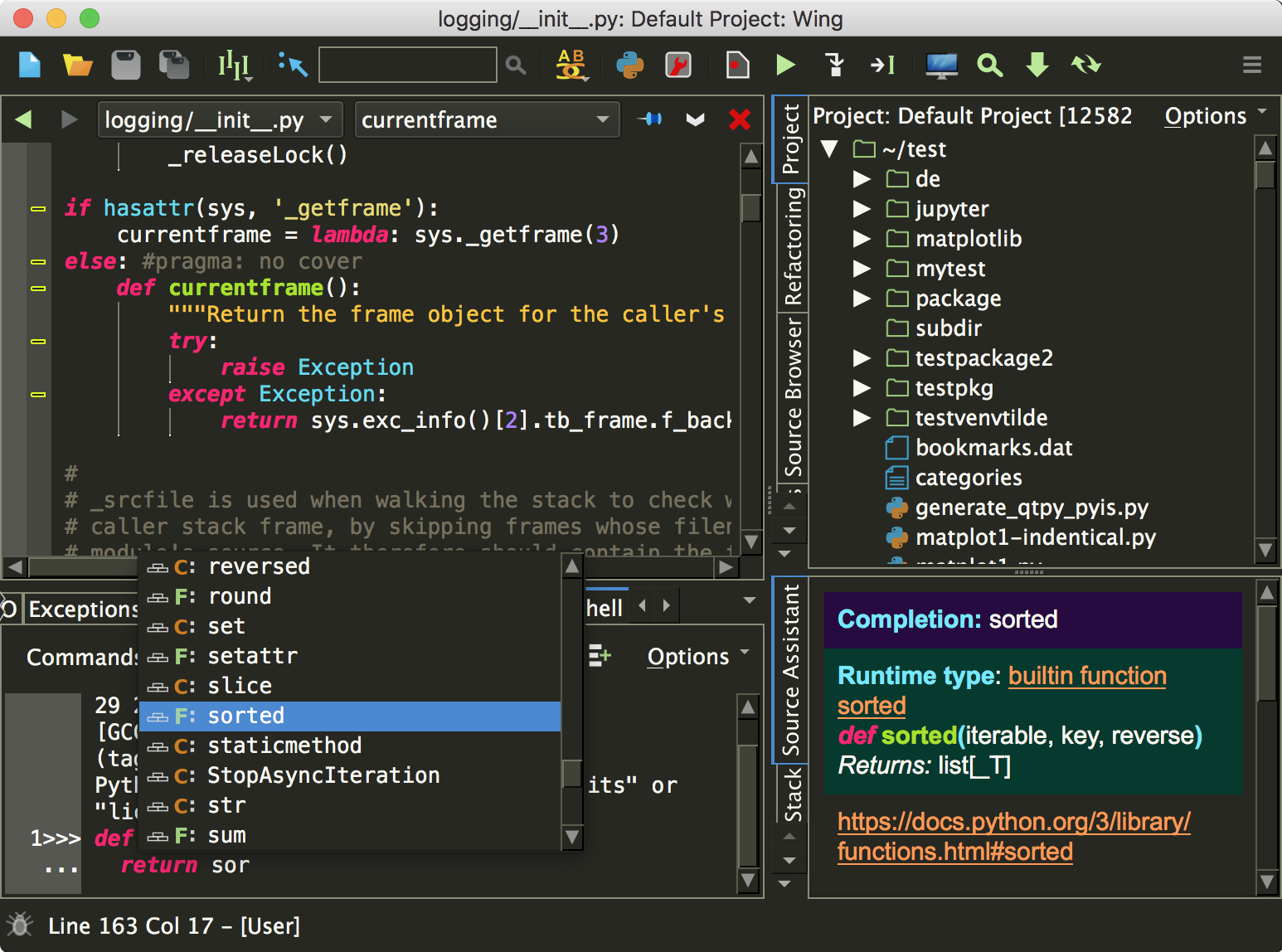The image size is (1282, 952).
Task: Collapse the ~/test root folder
Action: click(828, 149)
